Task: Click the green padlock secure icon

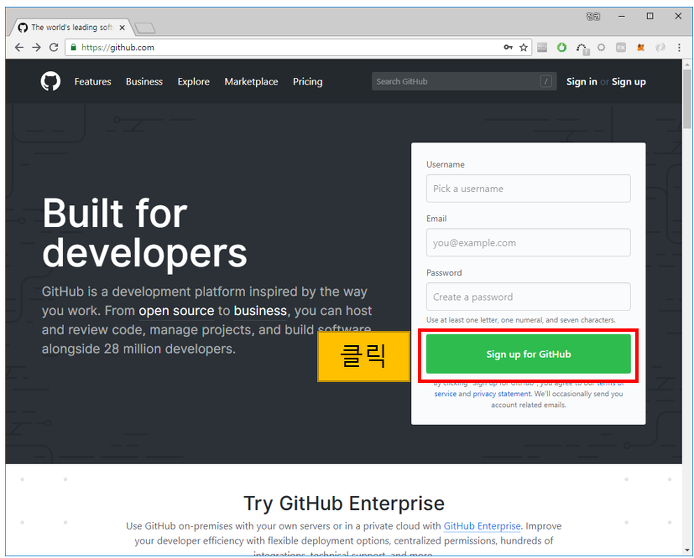Action: click(73, 47)
